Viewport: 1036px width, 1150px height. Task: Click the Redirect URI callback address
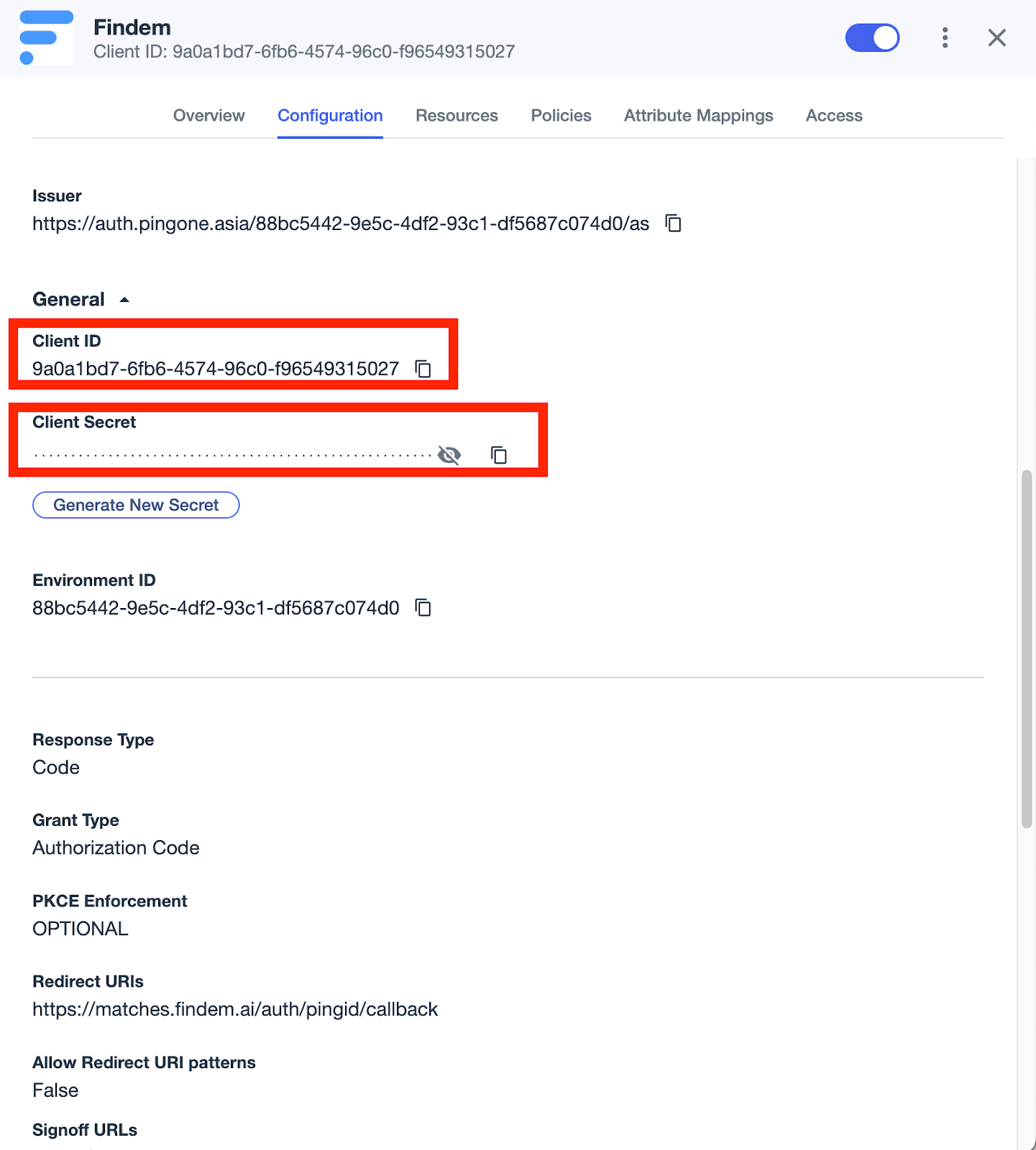pos(235,1010)
